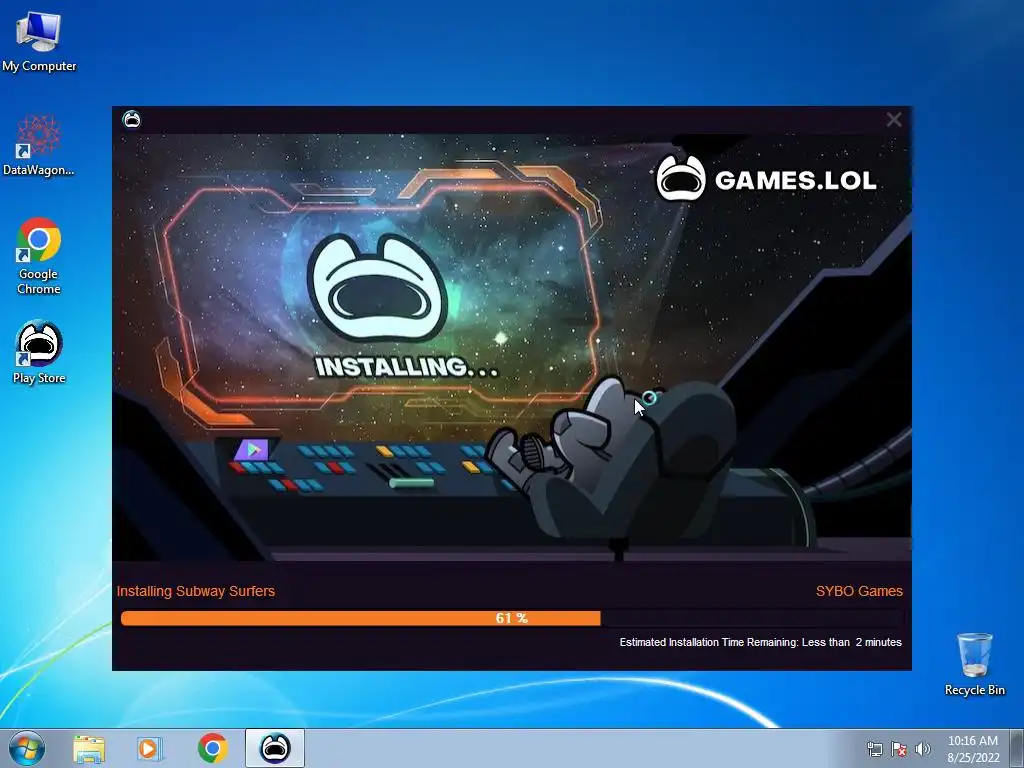Image resolution: width=1024 pixels, height=768 pixels.
Task: Open the Recycle Bin
Action: tap(974, 664)
